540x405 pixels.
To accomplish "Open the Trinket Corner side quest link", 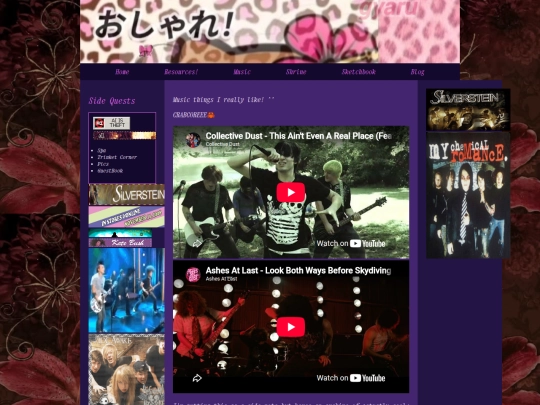I will (117, 157).
